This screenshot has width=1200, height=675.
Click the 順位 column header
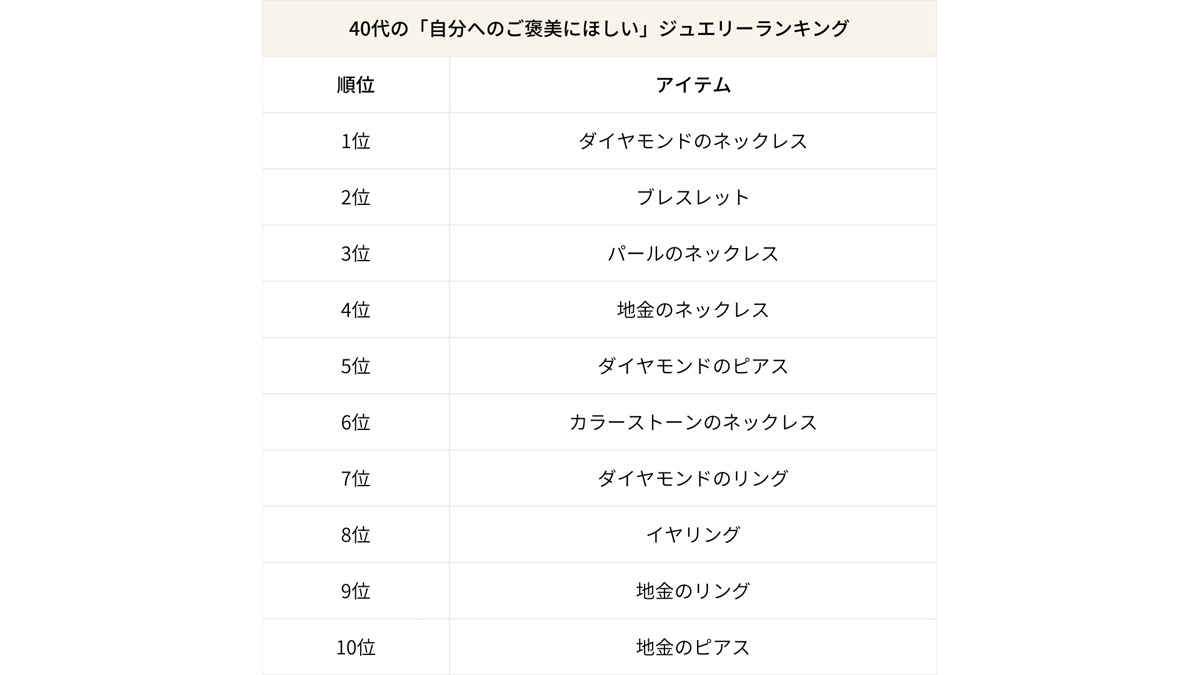pyautogui.click(x=356, y=85)
